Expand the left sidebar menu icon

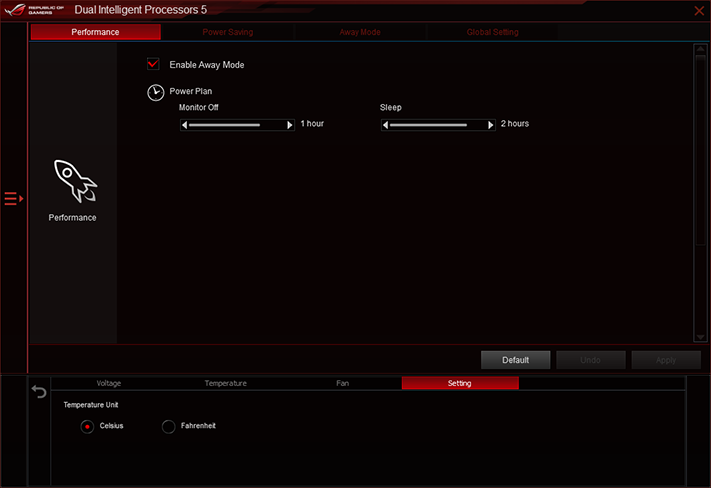(x=14, y=199)
